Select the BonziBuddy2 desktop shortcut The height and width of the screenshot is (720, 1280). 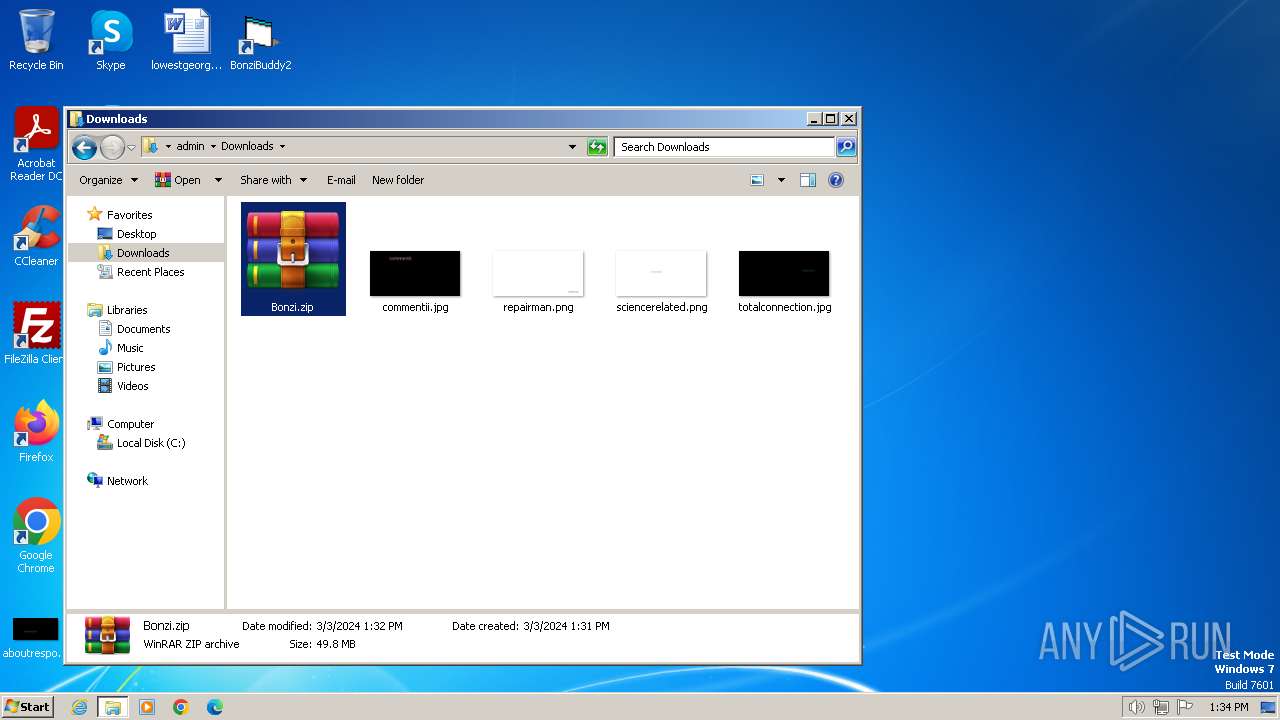[x=260, y=40]
